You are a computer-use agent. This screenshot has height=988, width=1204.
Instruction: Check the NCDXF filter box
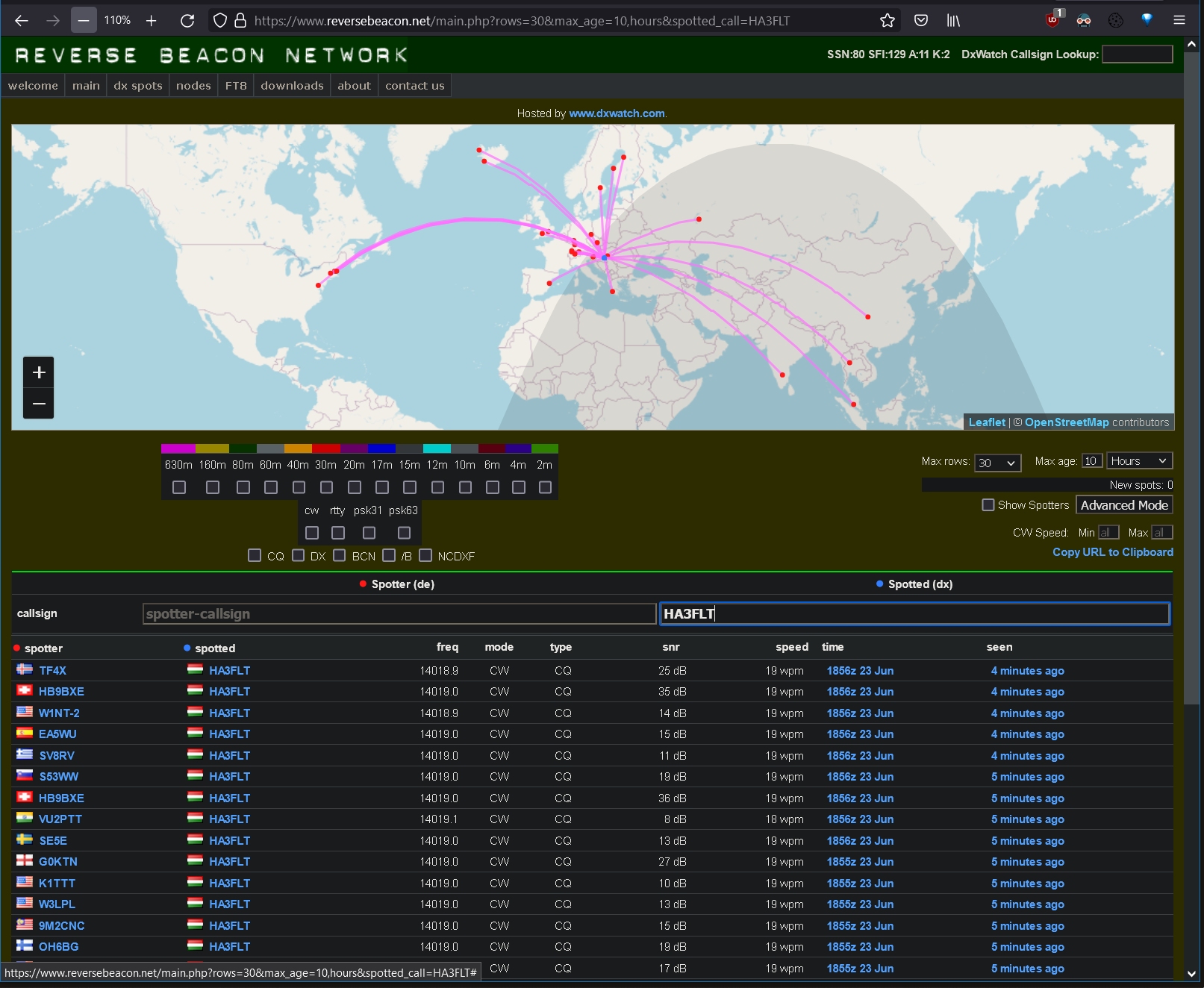[425, 555]
